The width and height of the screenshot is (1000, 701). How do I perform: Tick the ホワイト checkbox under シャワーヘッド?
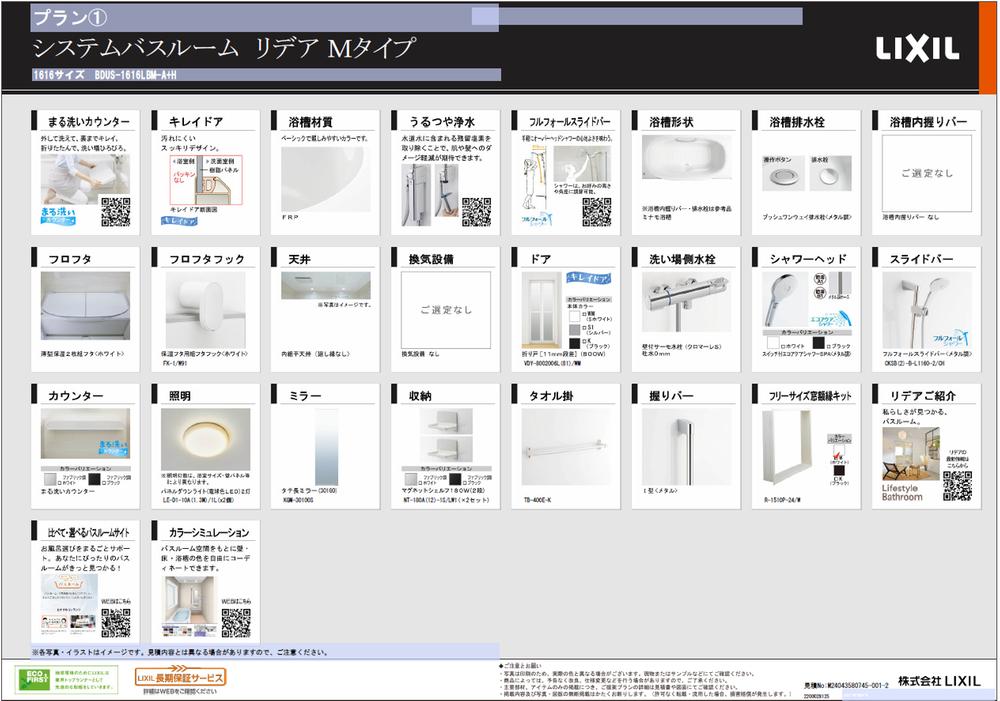[784, 346]
